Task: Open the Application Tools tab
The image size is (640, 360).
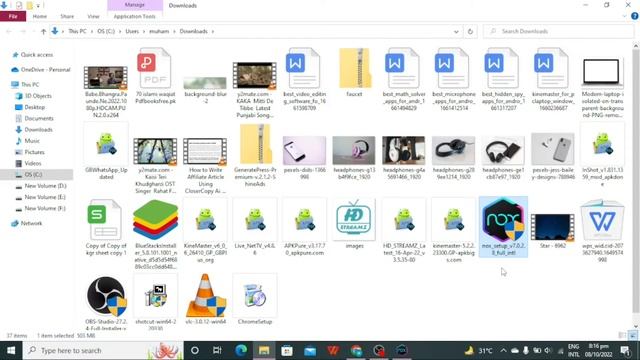Action: click(x=135, y=16)
